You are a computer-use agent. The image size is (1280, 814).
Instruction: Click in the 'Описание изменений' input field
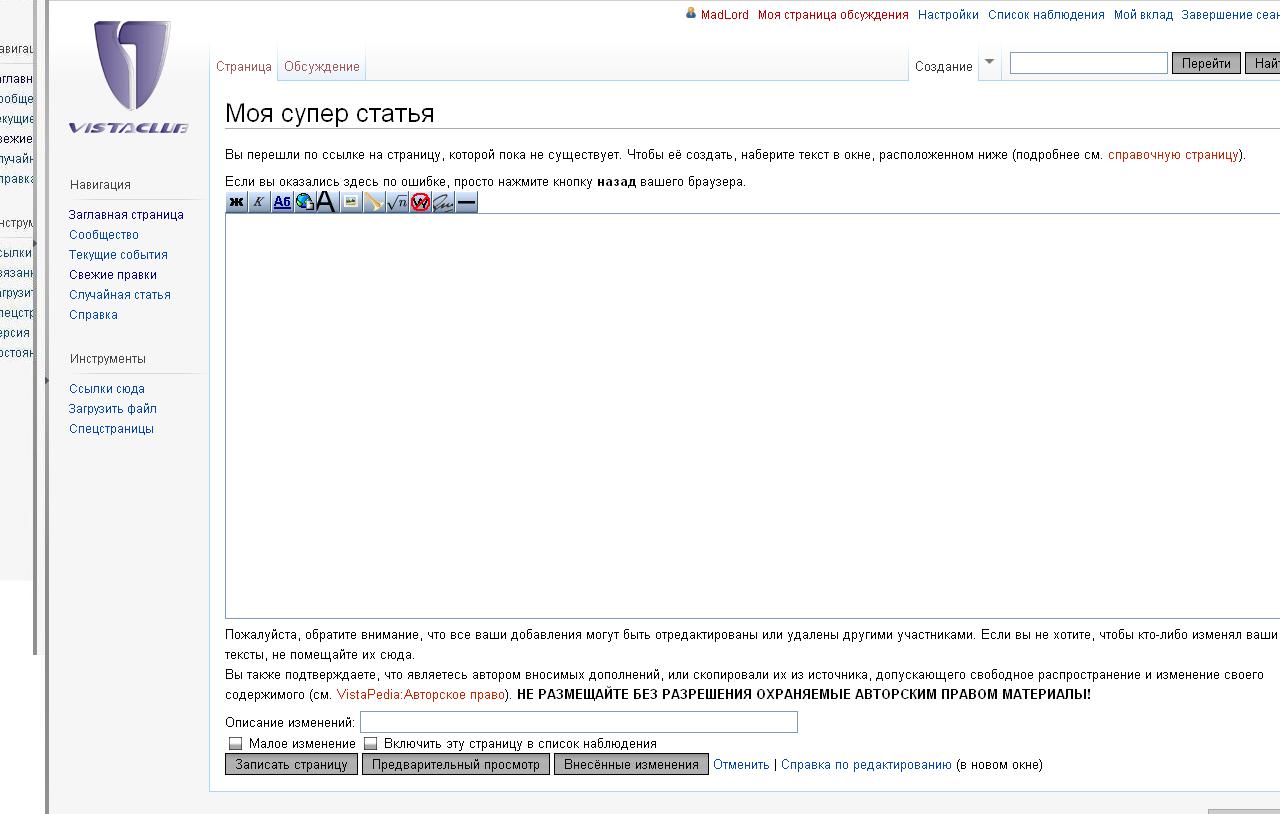(578, 722)
